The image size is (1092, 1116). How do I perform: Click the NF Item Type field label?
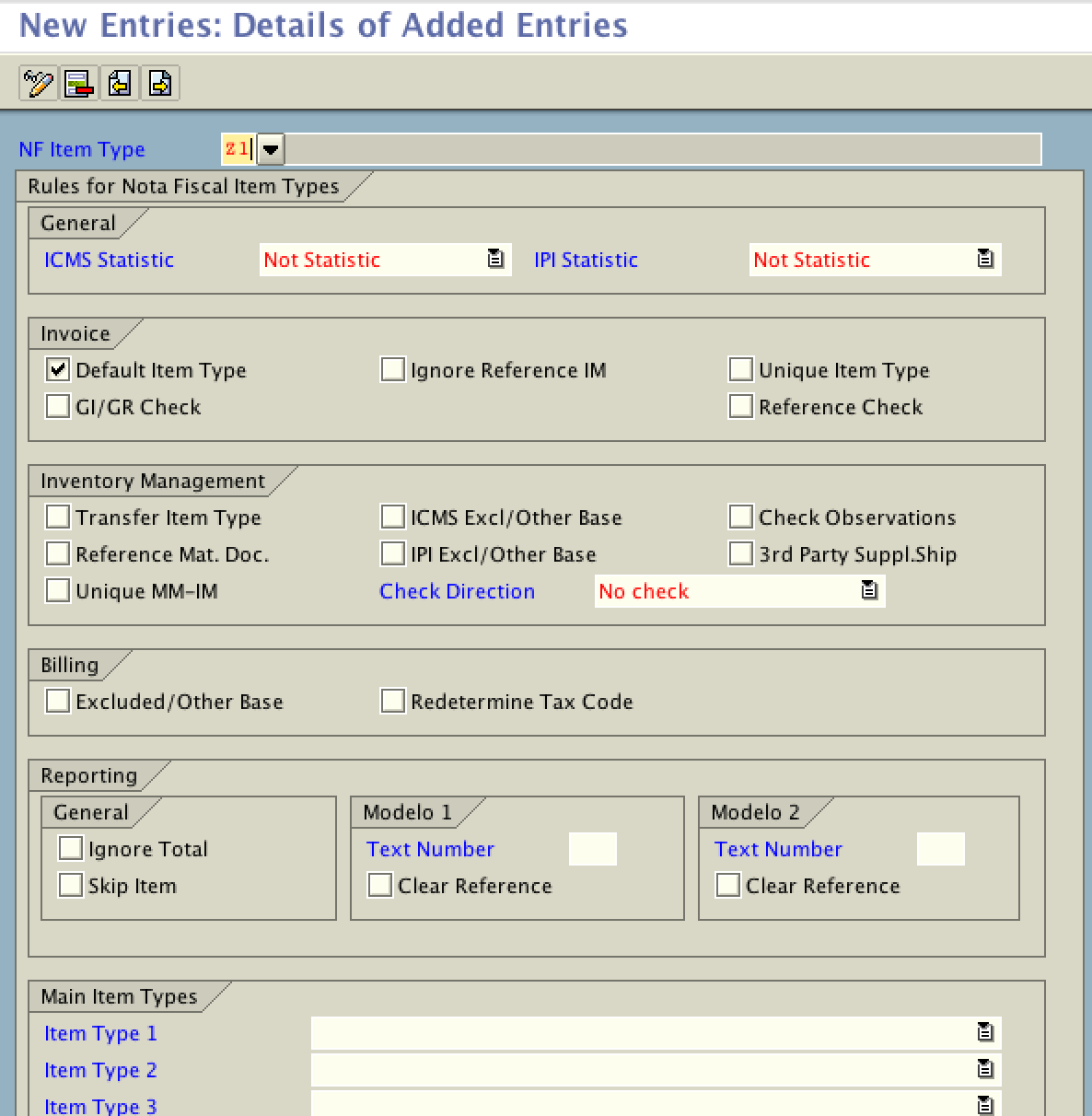point(82,150)
